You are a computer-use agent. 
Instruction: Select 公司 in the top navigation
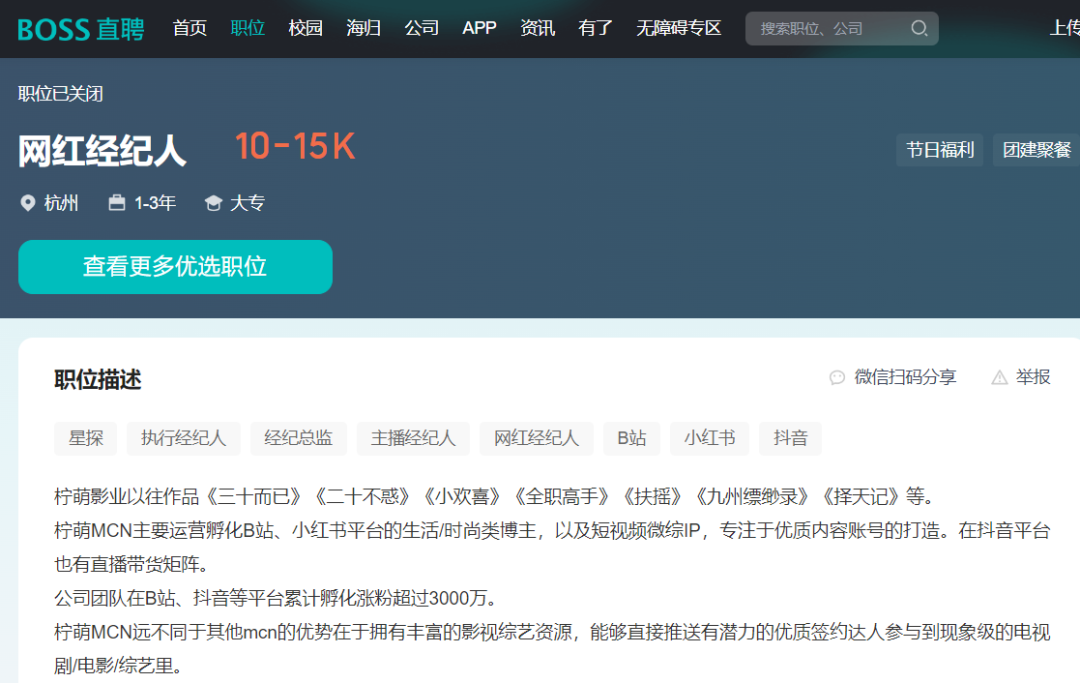point(421,28)
